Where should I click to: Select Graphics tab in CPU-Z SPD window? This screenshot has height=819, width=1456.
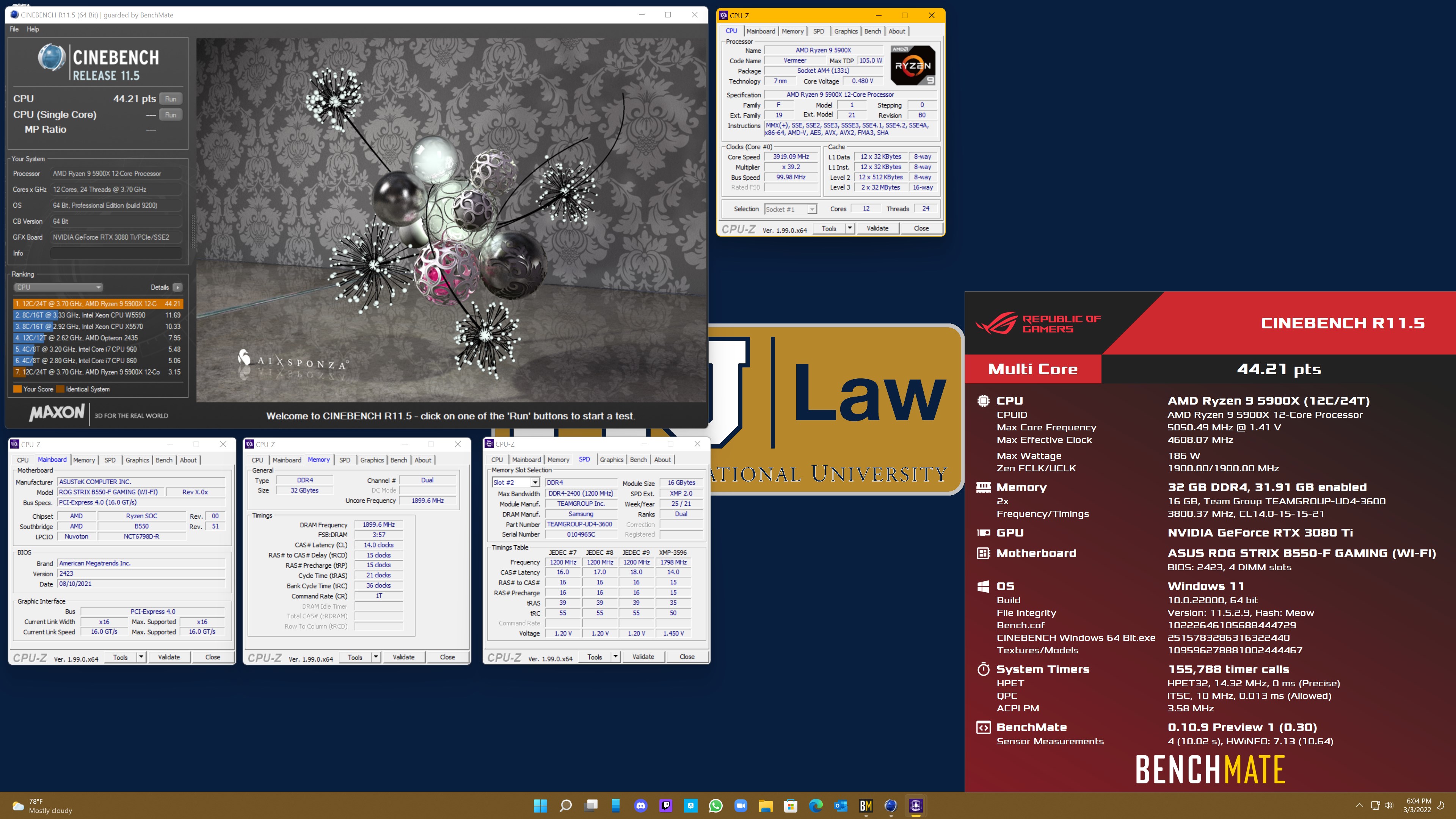point(612,460)
